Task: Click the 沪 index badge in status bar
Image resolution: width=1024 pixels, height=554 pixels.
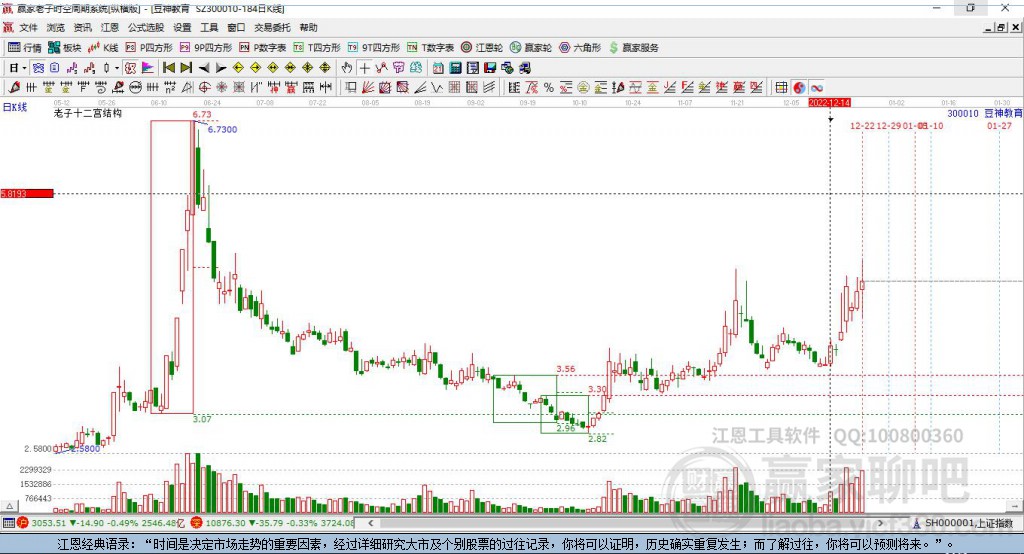Action: point(23,523)
